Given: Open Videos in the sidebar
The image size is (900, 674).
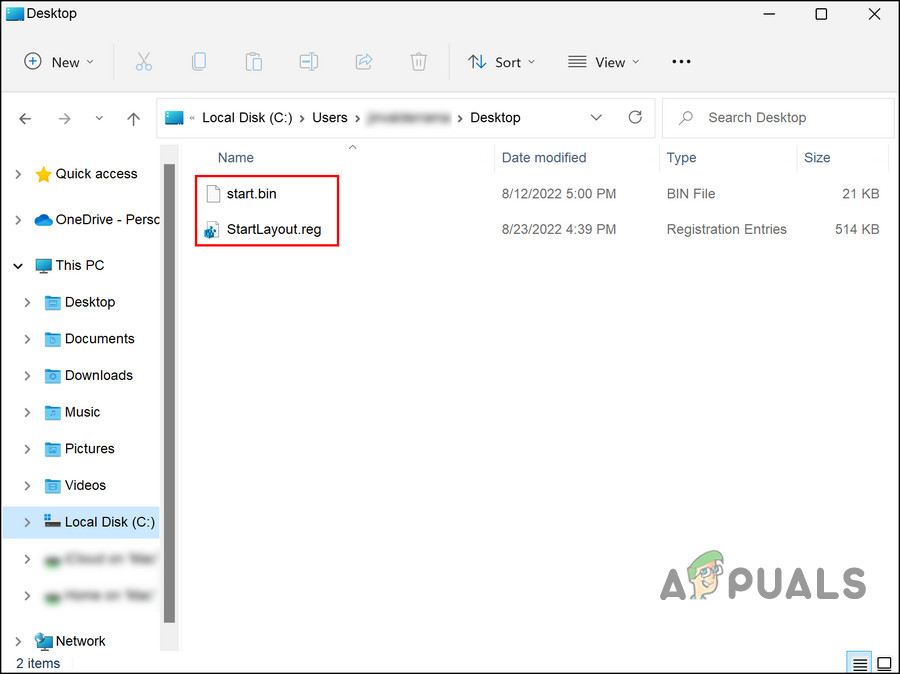Looking at the screenshot, I should tap(85, 486).
